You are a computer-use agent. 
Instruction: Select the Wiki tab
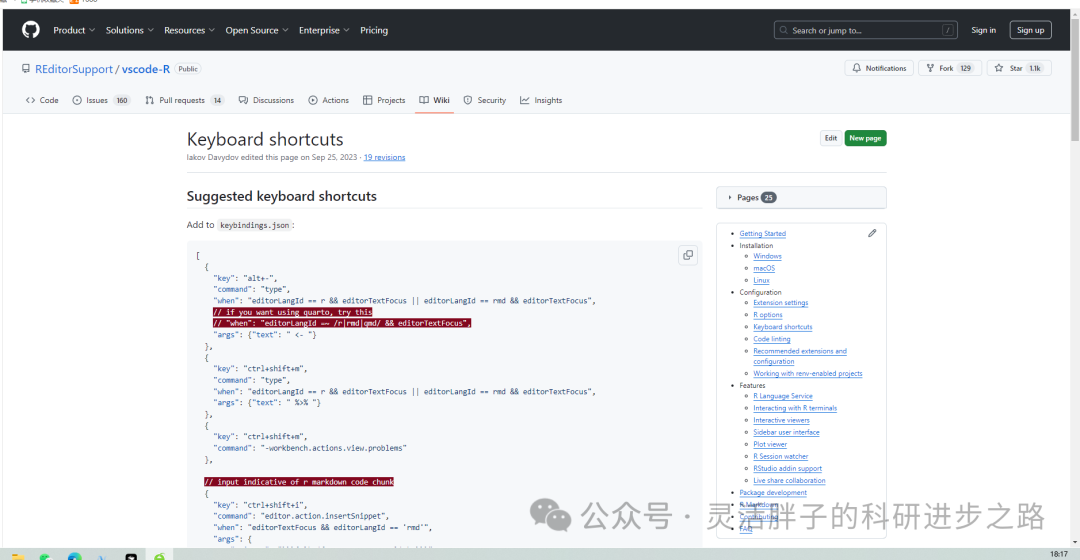point(435,101)
